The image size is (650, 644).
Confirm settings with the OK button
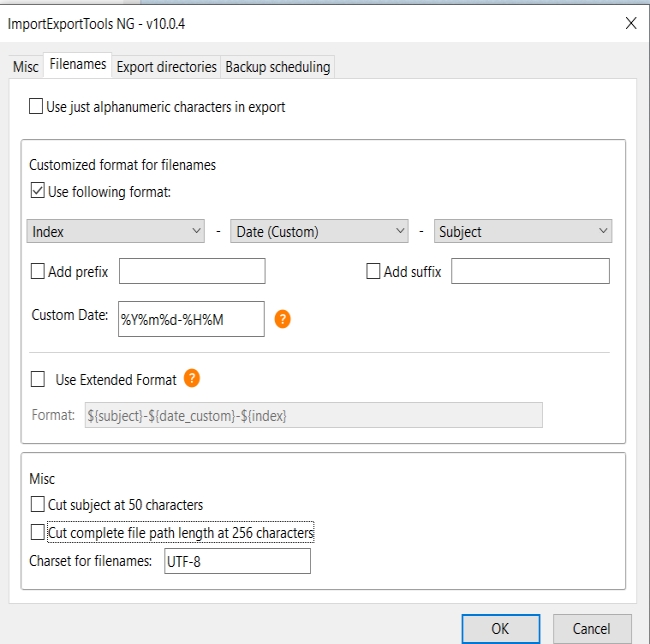click(x=500, y=629)
